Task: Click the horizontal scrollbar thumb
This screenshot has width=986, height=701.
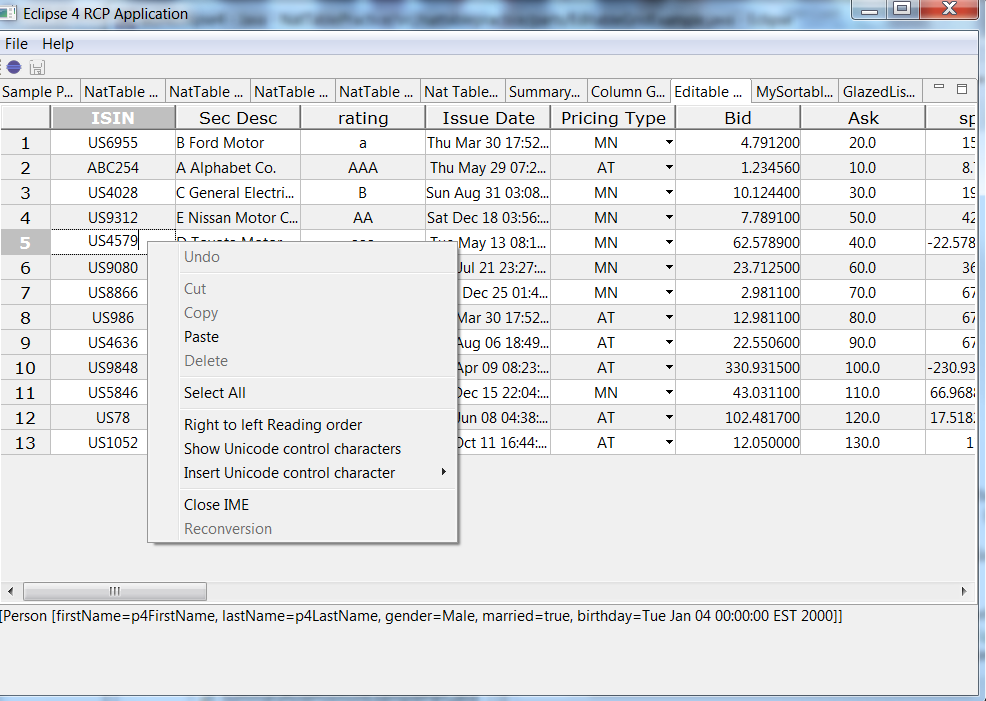Action: click(114, 591)
